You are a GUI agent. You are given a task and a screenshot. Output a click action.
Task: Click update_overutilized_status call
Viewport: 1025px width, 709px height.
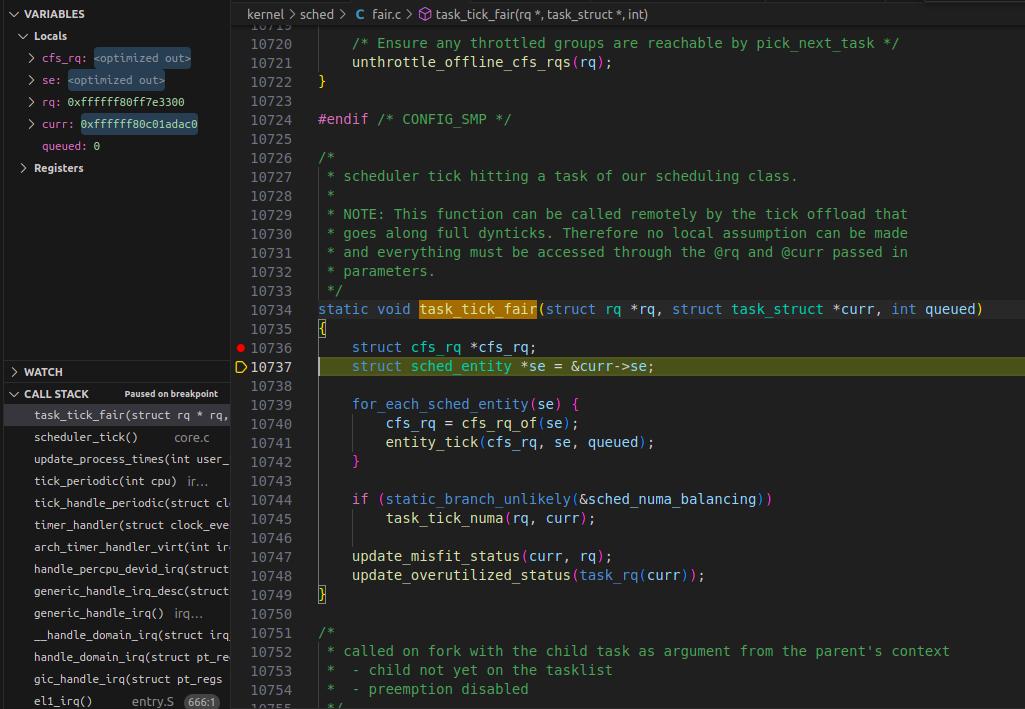(461, 575)
